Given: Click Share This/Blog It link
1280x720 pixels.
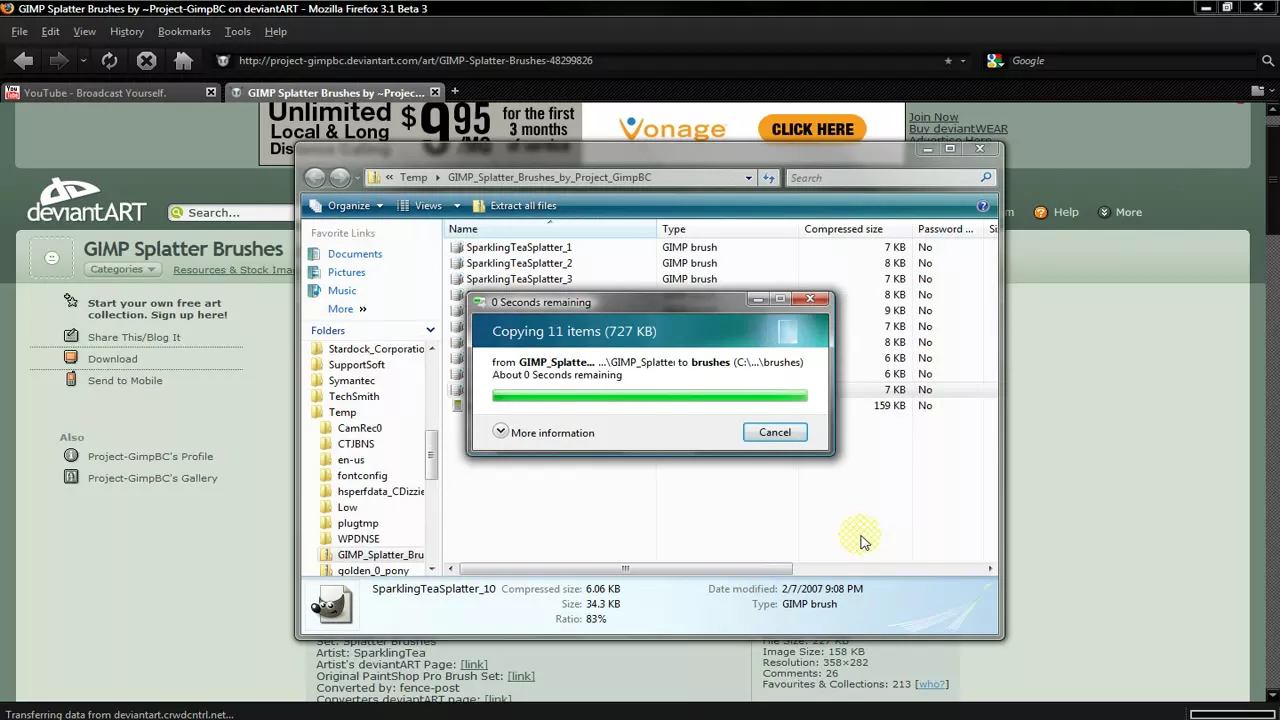Looking at the screenshot, I should (x=134, y=337).
